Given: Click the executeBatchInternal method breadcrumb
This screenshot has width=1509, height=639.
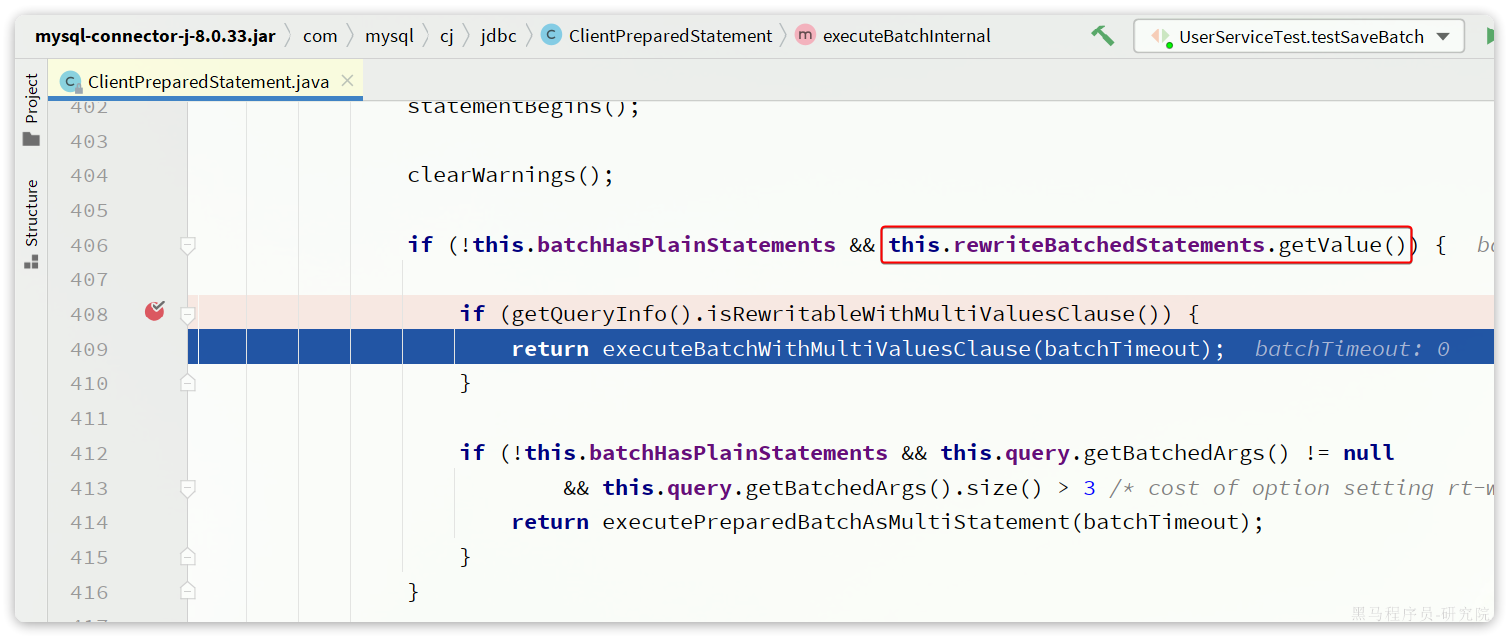Looking at the screenshot, I should click(x=893, y=36).
